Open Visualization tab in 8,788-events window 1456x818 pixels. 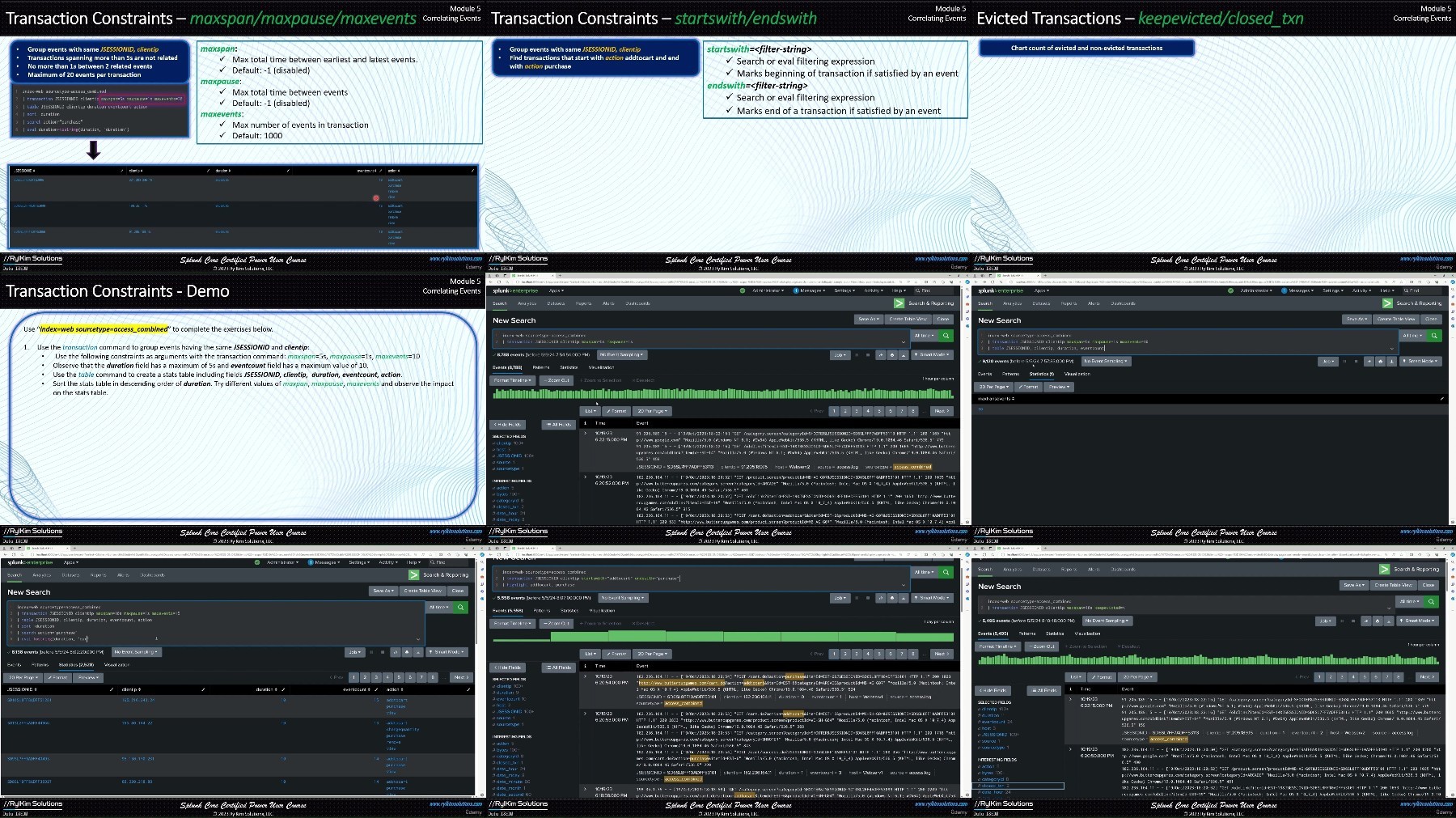coord(601,367)
